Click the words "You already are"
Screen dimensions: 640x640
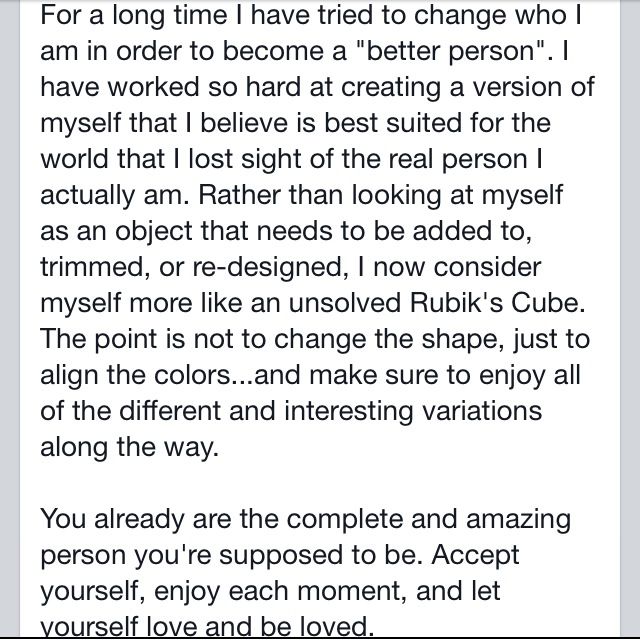point(146,520)
